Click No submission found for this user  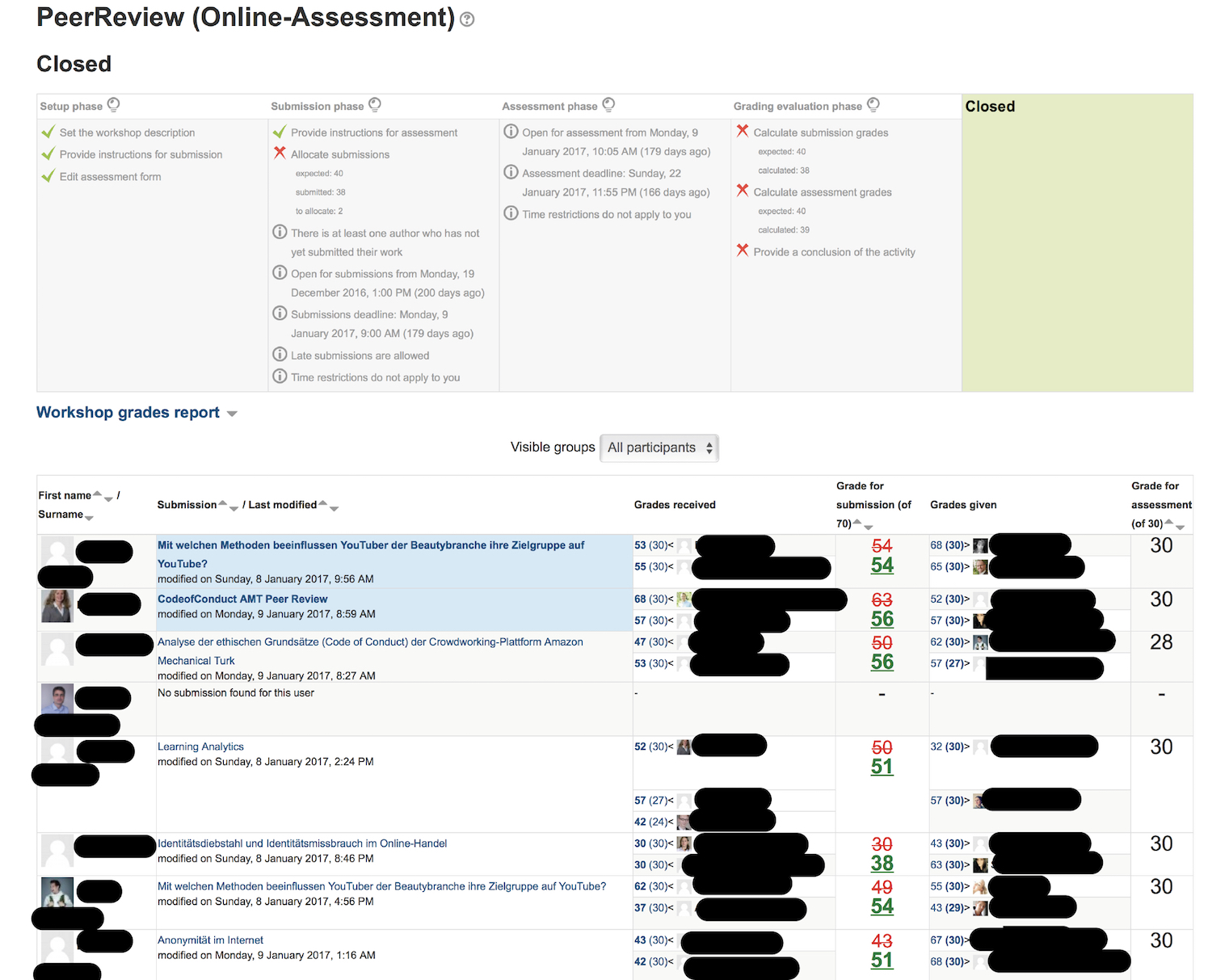(236, 692)
